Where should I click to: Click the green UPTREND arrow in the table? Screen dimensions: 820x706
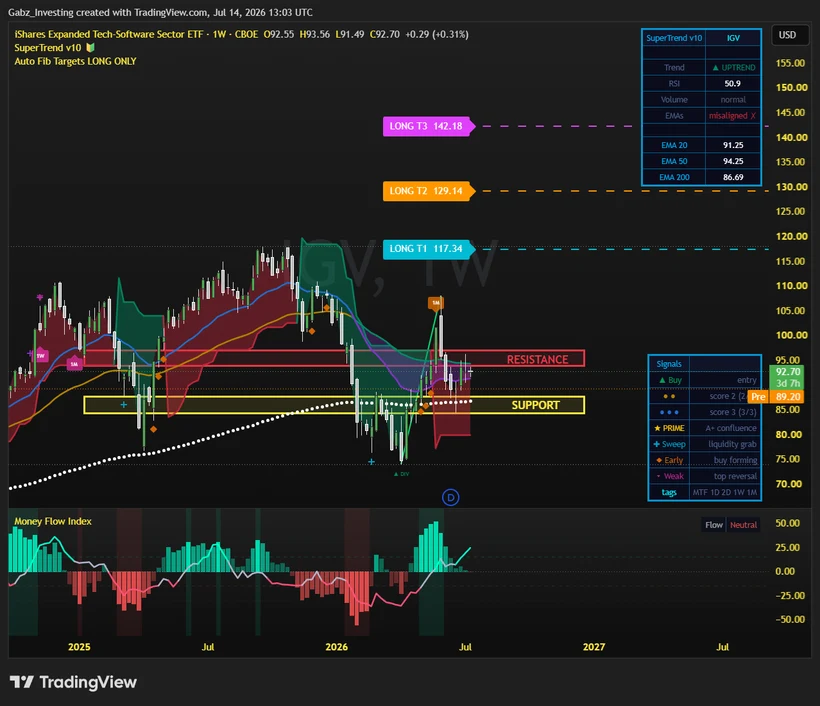[x=715, y=67]
